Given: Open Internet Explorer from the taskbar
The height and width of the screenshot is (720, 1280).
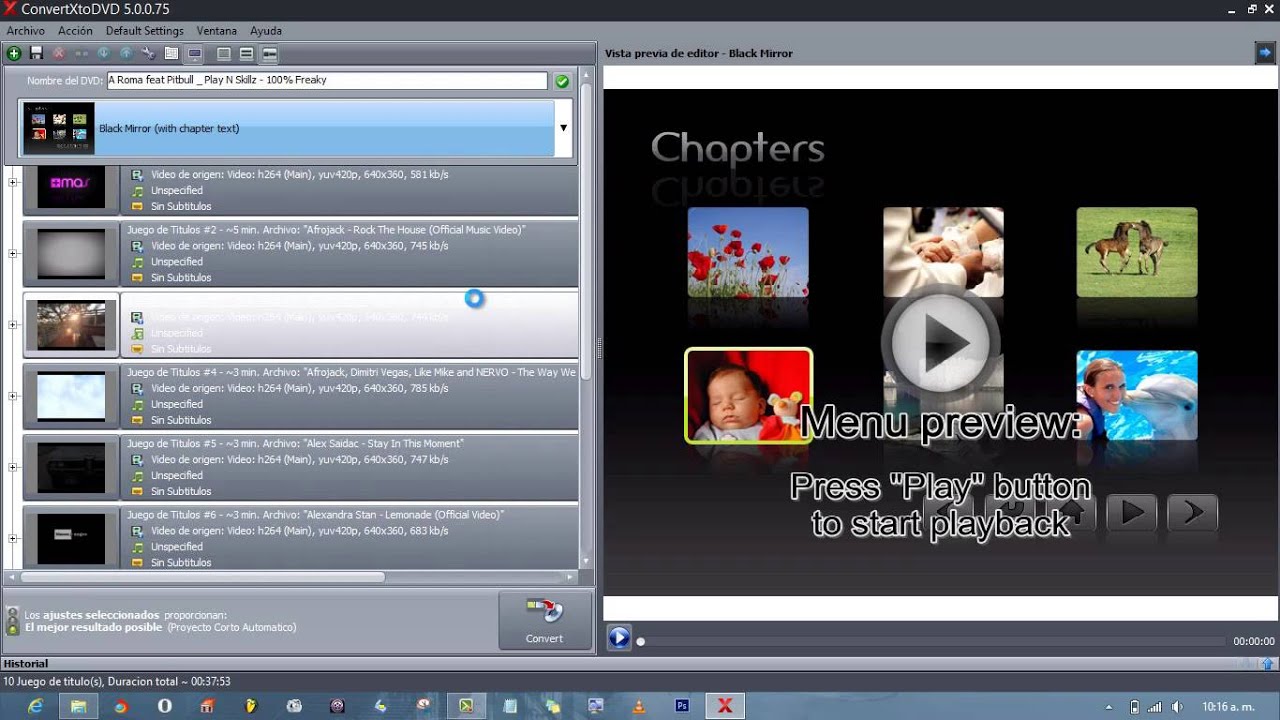Looking at the screenshot, I should click(x=36, y=706).
